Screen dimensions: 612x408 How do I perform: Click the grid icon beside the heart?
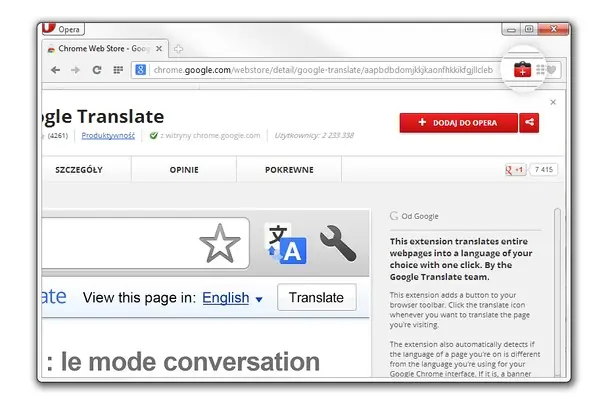coord(540,69)
